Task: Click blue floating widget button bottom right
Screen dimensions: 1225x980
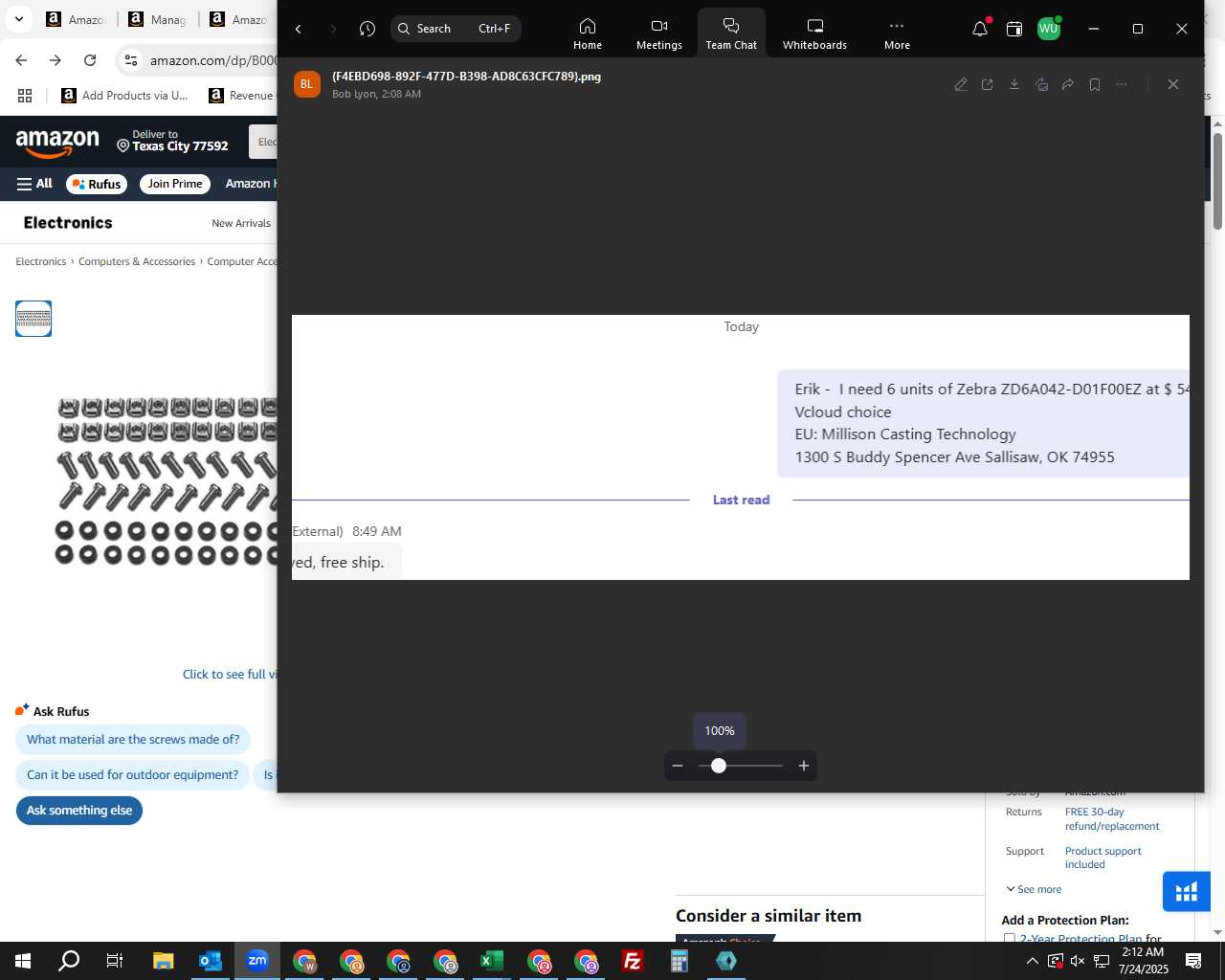Action: pos(1187,892)
